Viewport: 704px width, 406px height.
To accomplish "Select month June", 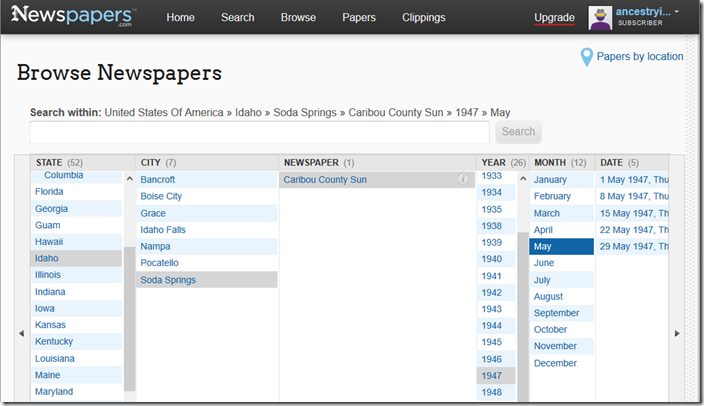I will [562, 263].
